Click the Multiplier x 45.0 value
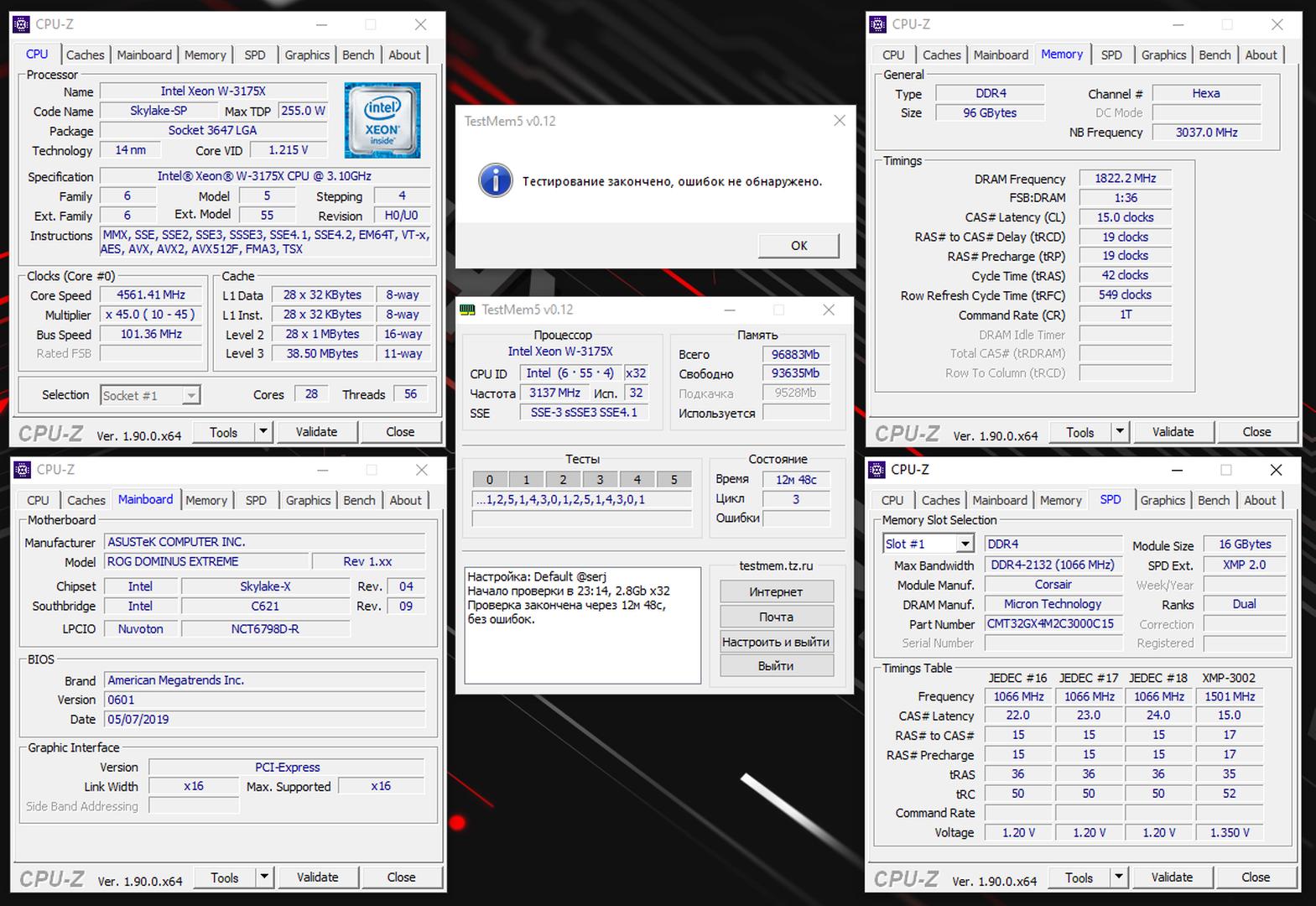 [x=151, y=315]
